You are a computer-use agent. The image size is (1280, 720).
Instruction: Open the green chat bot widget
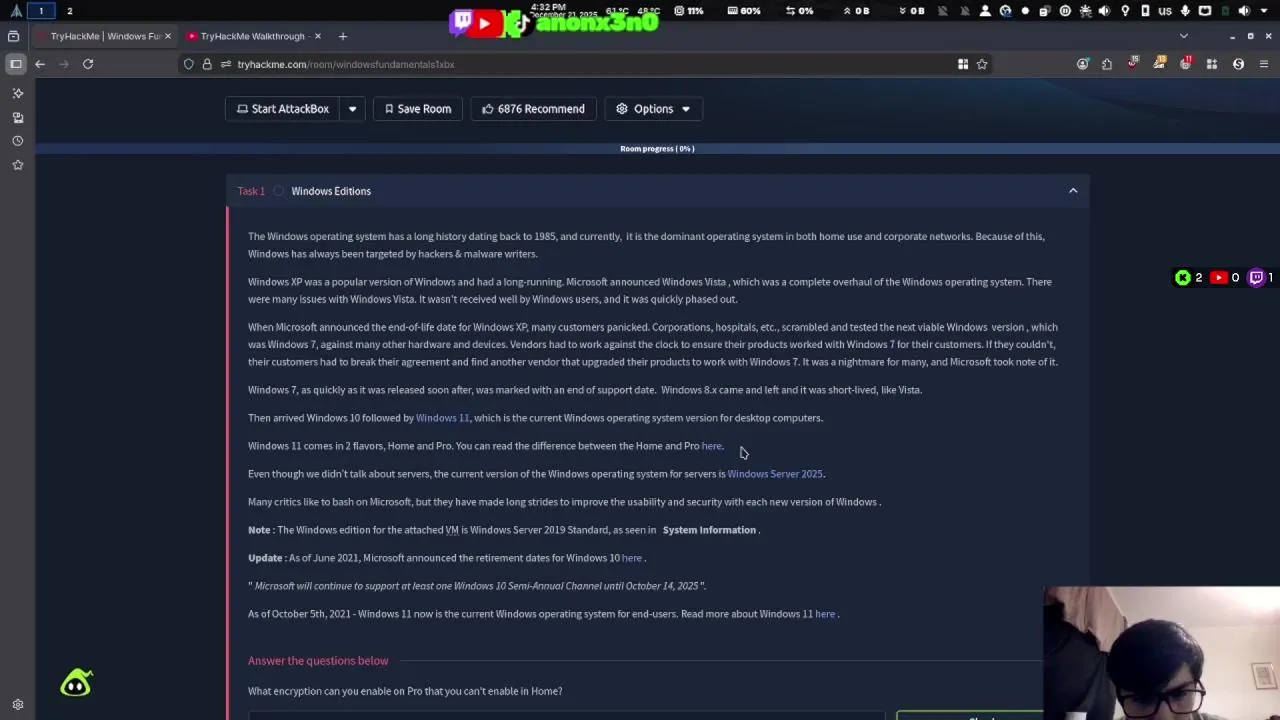pyautogui.click(x=76, y=684)
